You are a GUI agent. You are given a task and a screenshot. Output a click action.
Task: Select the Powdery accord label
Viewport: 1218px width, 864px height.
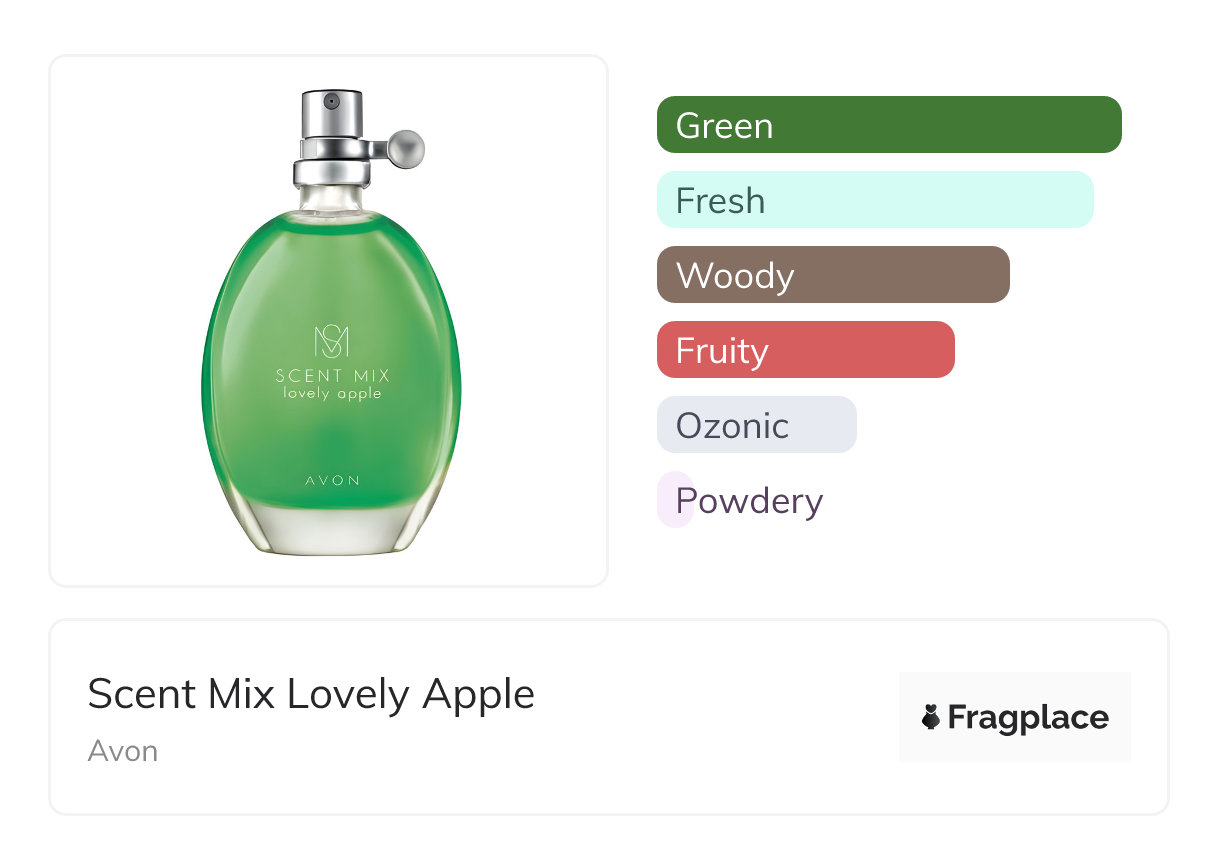pos(748,500)
